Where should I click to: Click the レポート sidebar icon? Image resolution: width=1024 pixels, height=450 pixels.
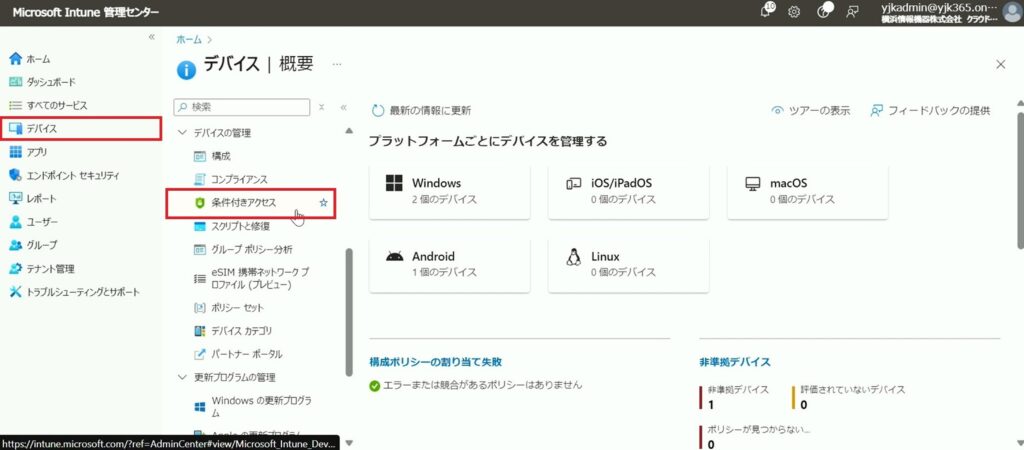tap(16, 199)
